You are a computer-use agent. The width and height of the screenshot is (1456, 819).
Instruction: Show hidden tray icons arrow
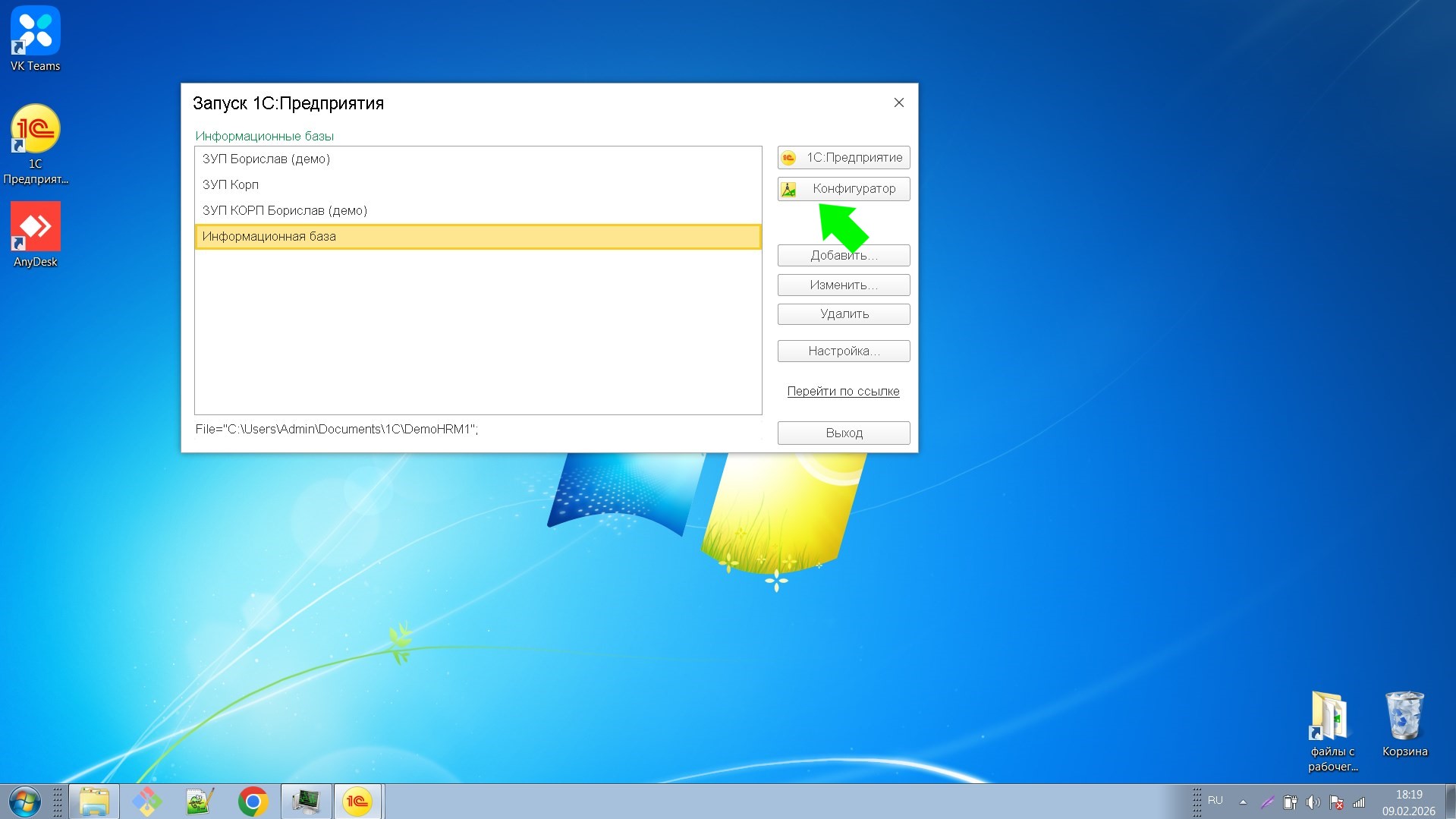1243,802
